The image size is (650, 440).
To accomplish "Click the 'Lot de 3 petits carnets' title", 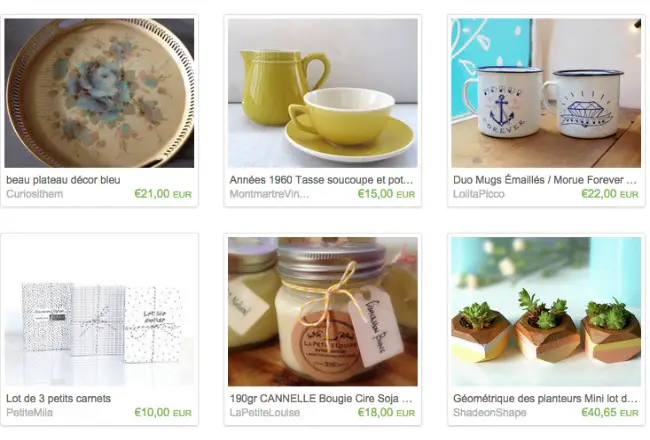I will (x=58, y=399).
